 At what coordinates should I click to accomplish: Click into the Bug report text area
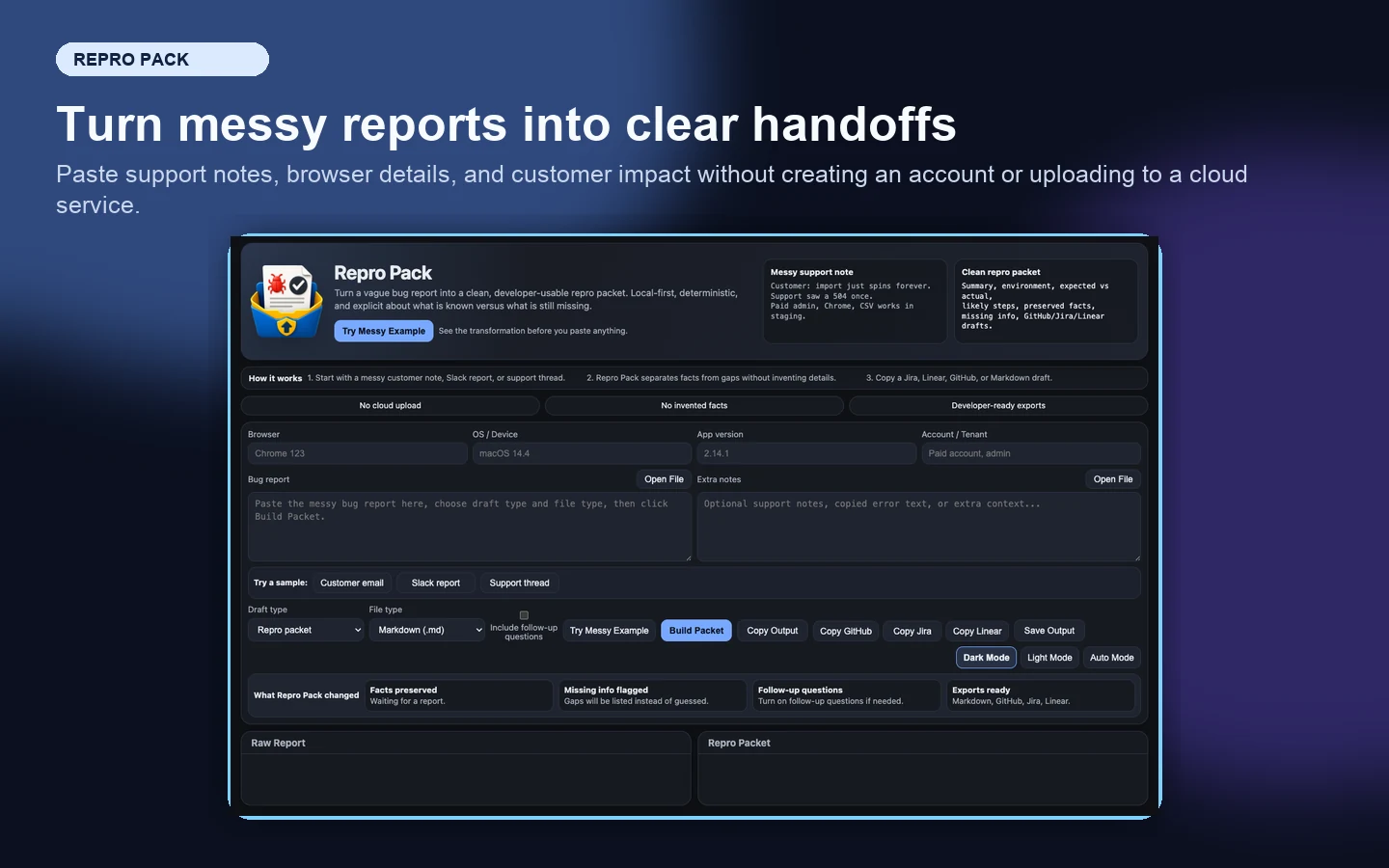(x=470, y=527)
